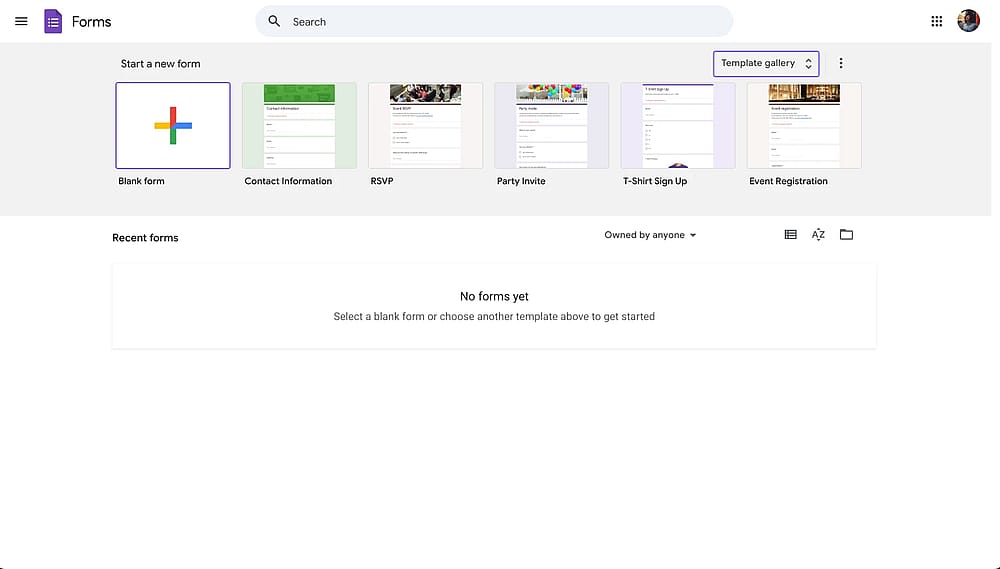This screenshot has width=1000, height=569.
Task: Click the No forms yet message
Action: coord(494,297)
